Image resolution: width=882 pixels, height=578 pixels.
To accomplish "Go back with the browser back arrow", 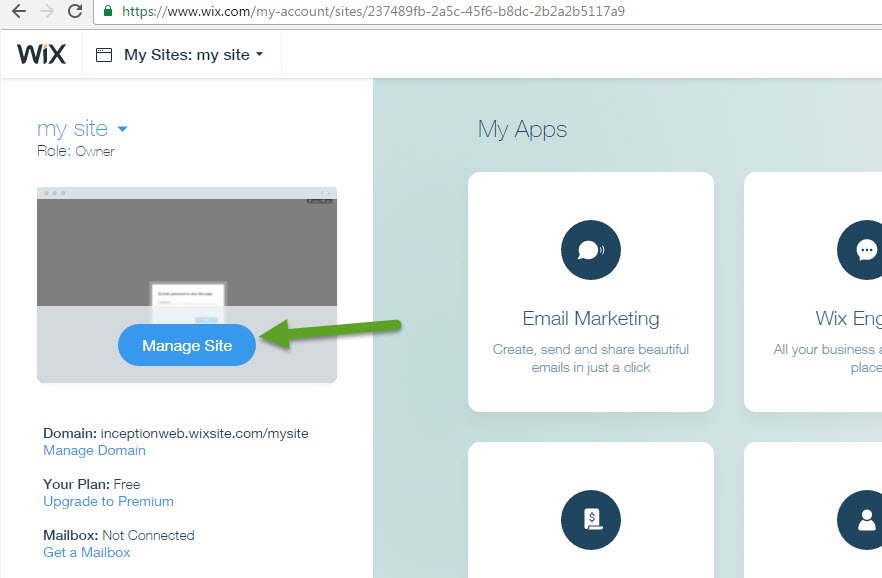I will click(19, 11).
